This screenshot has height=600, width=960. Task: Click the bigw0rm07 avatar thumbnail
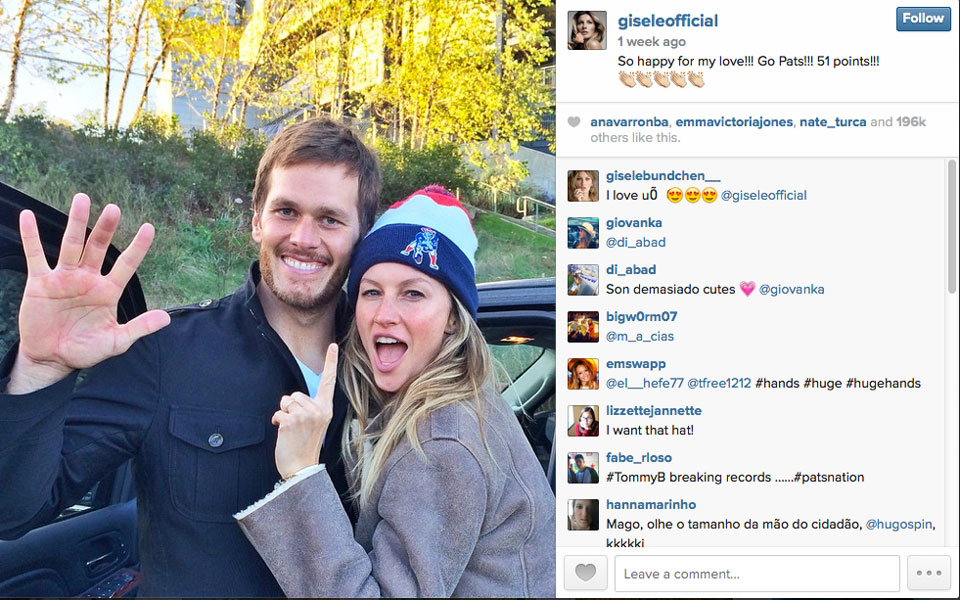[x=583, y=327]
